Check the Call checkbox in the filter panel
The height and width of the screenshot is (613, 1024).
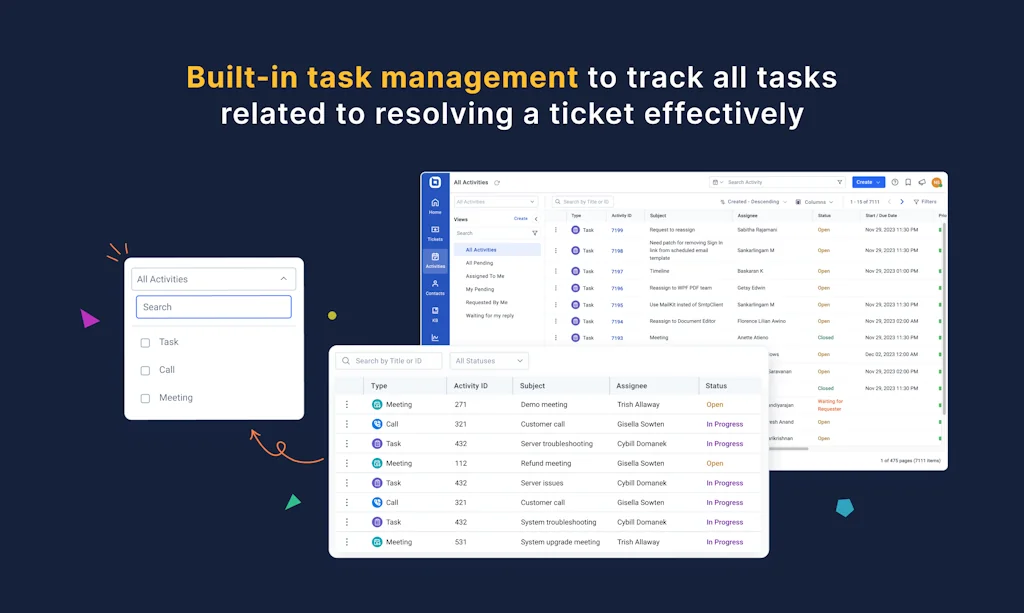[x=146, y=370]
